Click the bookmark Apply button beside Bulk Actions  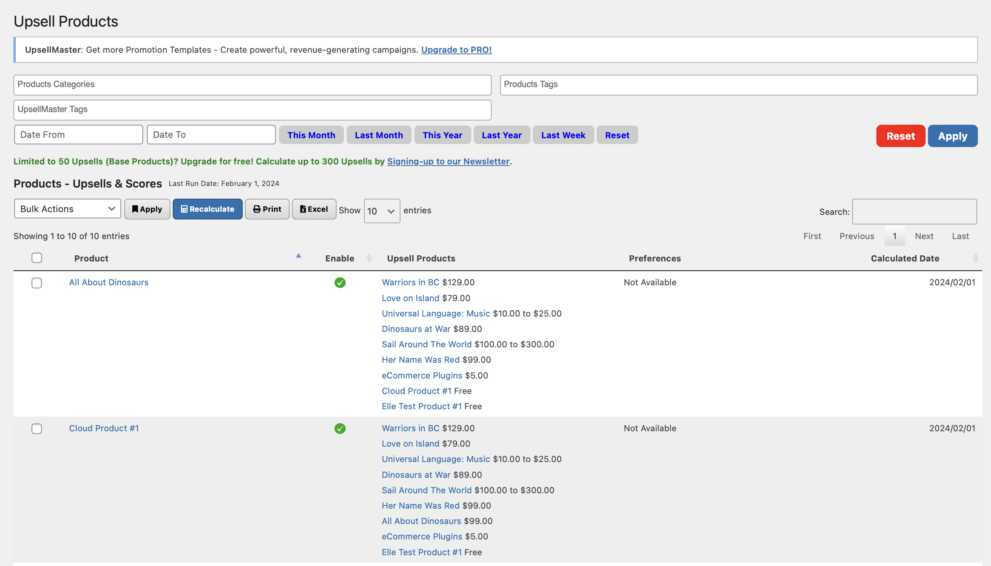147,209
